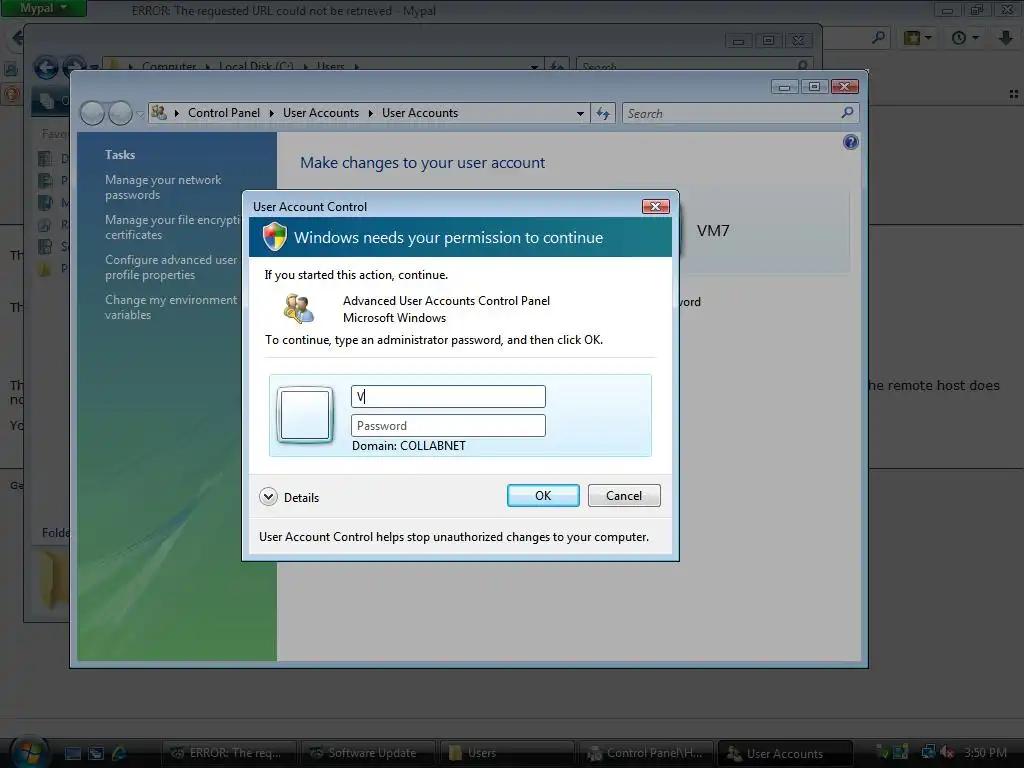
Task: Open Change my environment variables task
Action: click(171, 307)
